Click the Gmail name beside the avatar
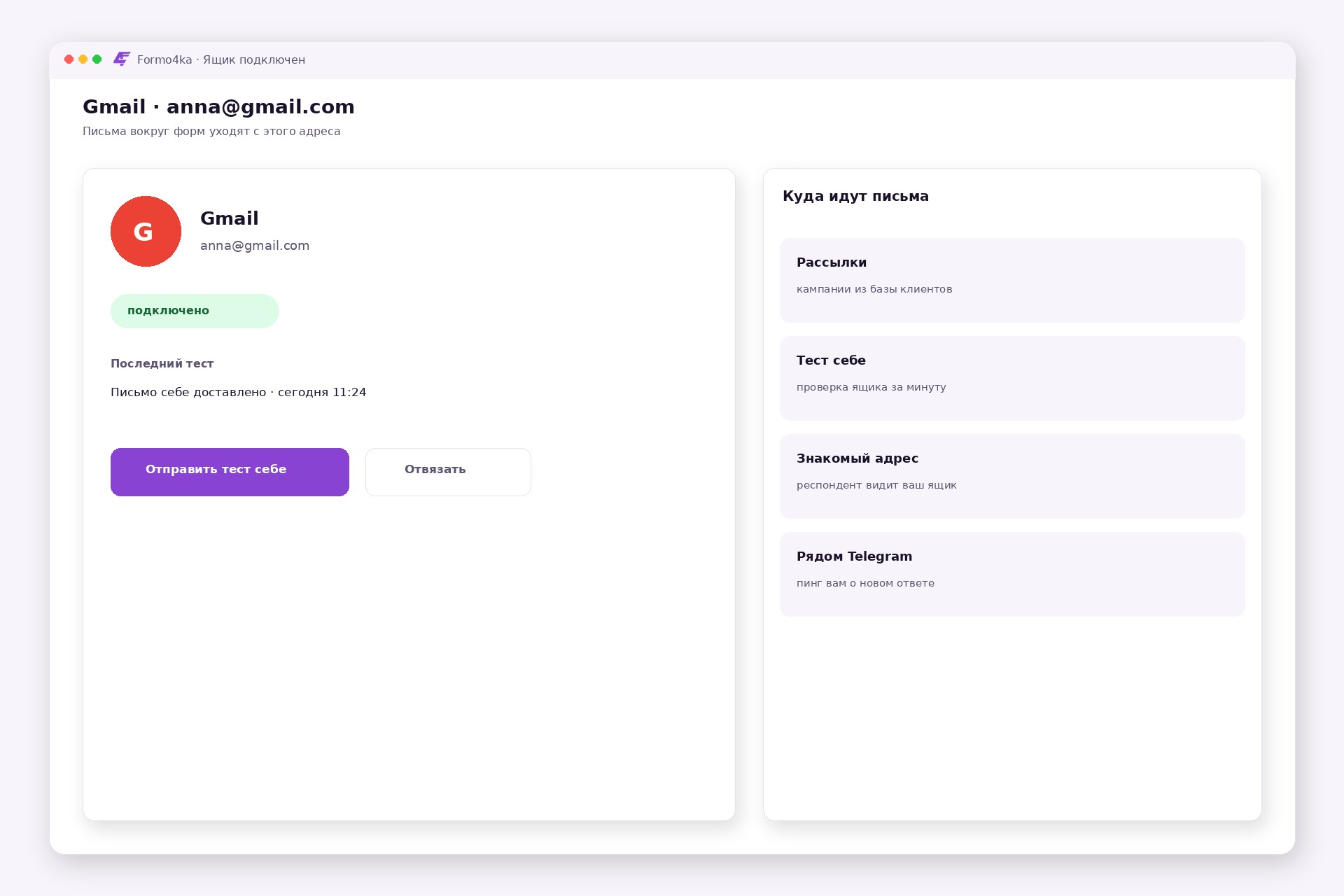 pos(230,218)
